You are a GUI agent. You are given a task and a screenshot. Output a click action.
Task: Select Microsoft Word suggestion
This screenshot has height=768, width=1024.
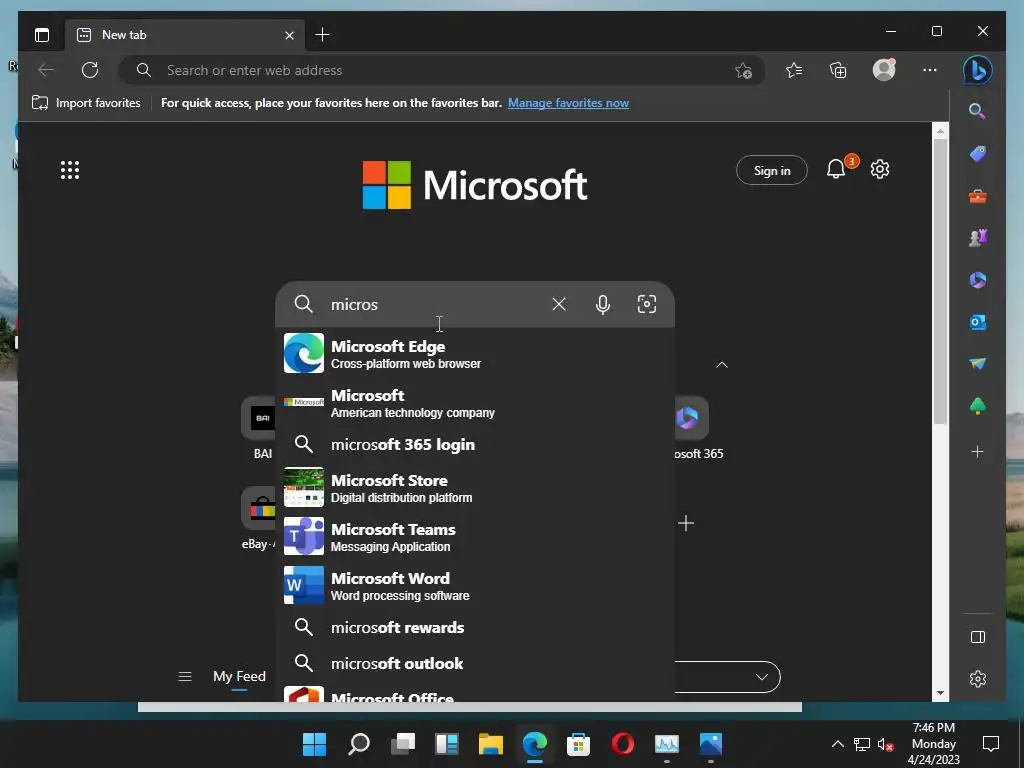475,585
